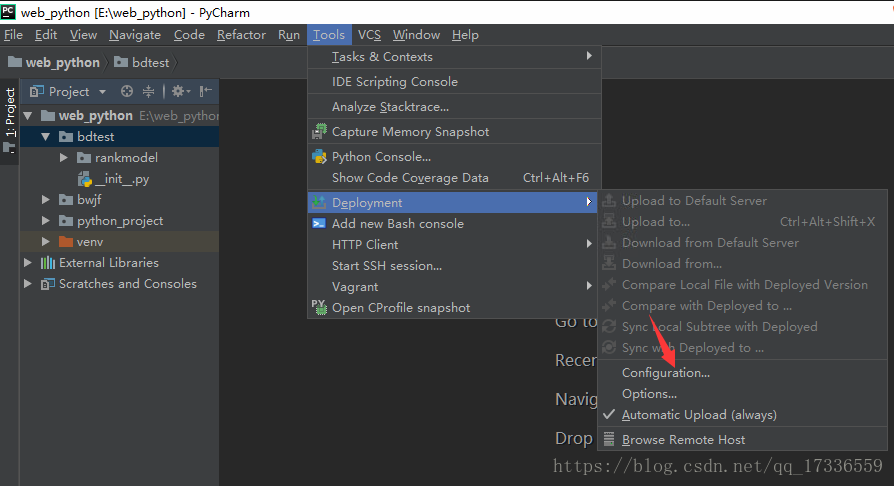
Task: Collapse the bdtest folder
Action: 46,137
